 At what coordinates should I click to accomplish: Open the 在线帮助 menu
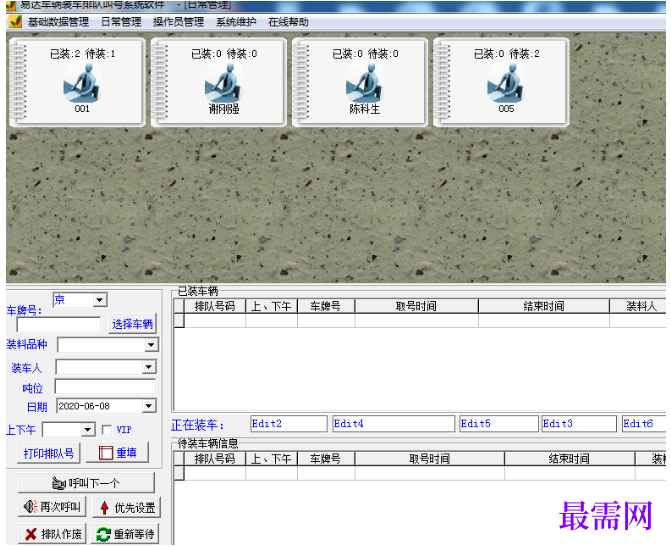[x=288, y=22]
